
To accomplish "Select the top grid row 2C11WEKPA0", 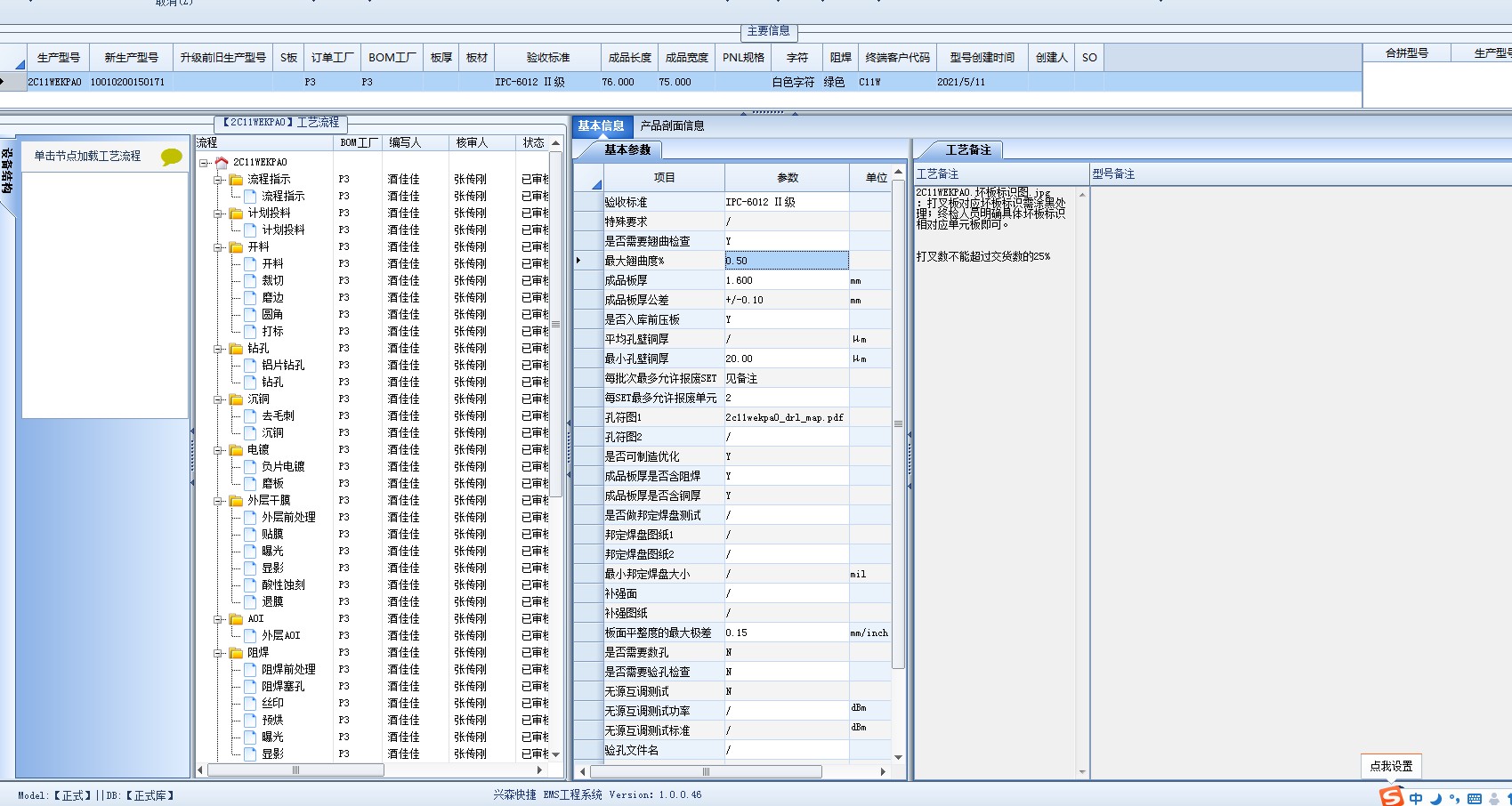I will click(681, 82).
